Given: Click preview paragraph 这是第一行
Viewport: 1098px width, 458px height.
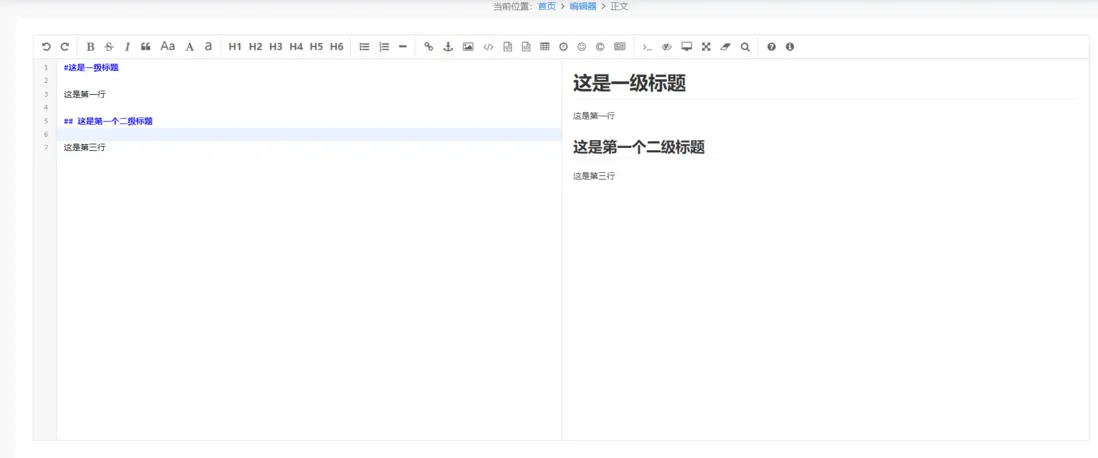Looking at the screenshot, I should pos(594,116).
